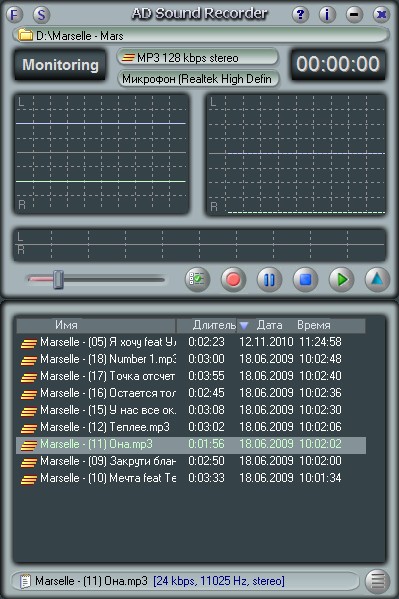Click the date 12.11.2010 cell
The width and height of the screenshot is (399, 599).
click(266, 342)
